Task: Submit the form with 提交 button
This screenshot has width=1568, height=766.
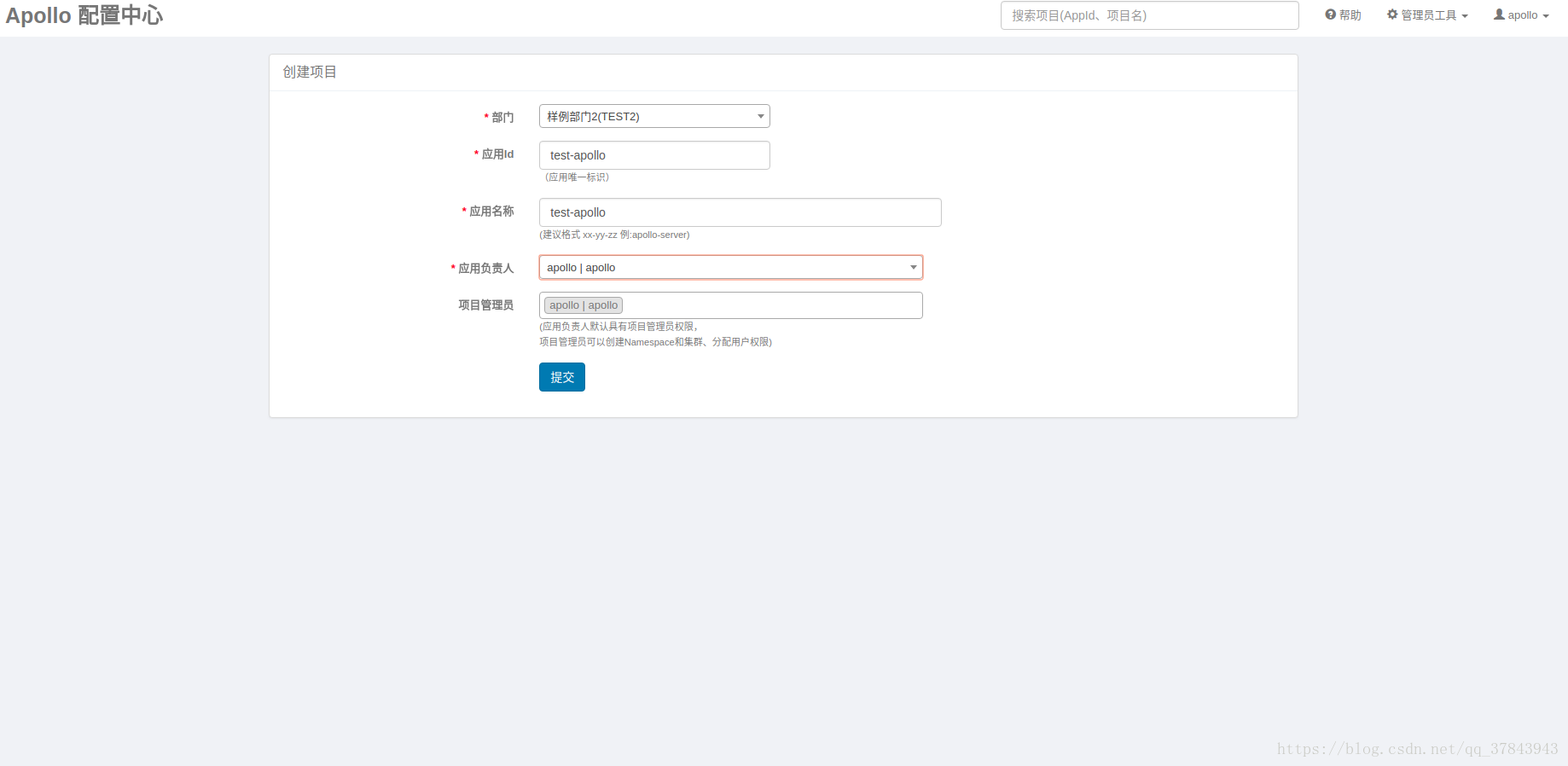Action: (x=561, y=377)
